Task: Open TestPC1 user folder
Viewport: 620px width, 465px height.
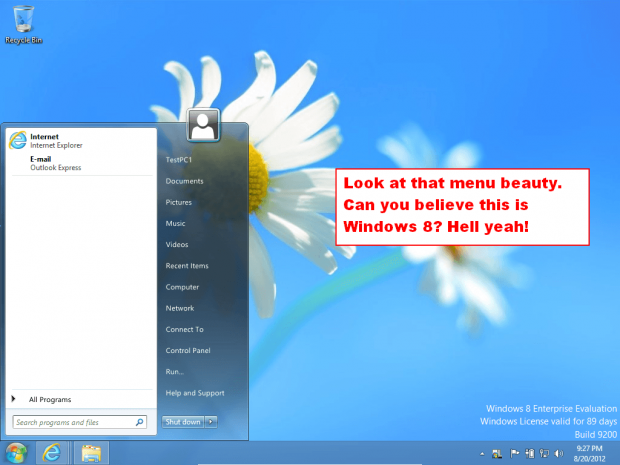Action: [179, 160]
